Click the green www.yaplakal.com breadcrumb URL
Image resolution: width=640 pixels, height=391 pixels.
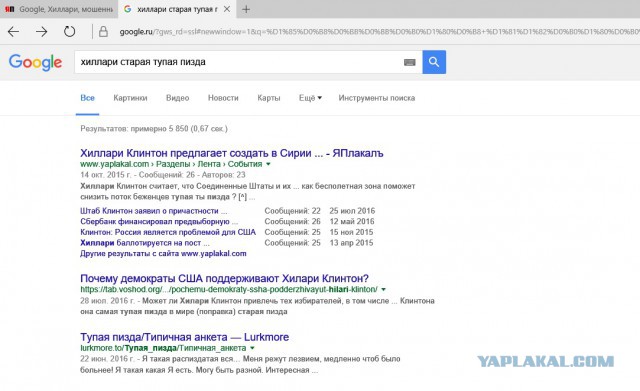point(171,164)
